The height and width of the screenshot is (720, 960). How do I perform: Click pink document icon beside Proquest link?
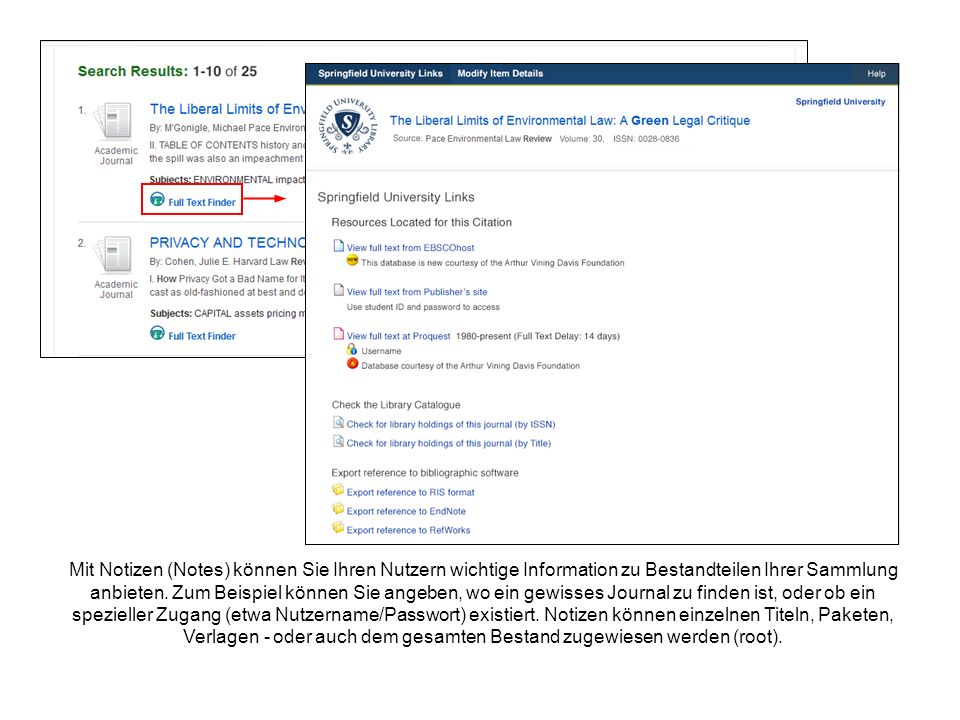[339, 334]
